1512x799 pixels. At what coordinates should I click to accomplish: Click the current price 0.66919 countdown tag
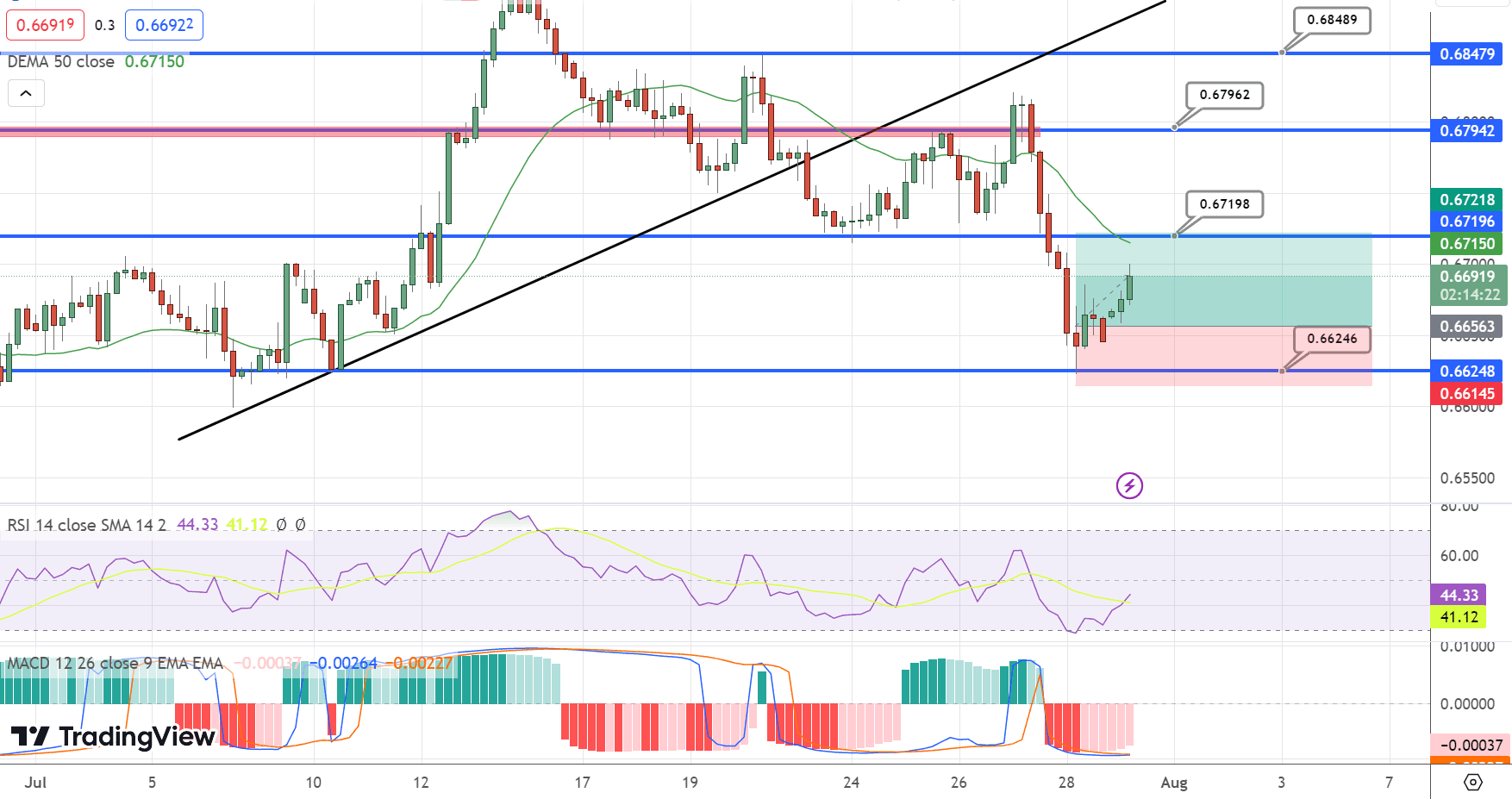click(x=1469, y=285)
